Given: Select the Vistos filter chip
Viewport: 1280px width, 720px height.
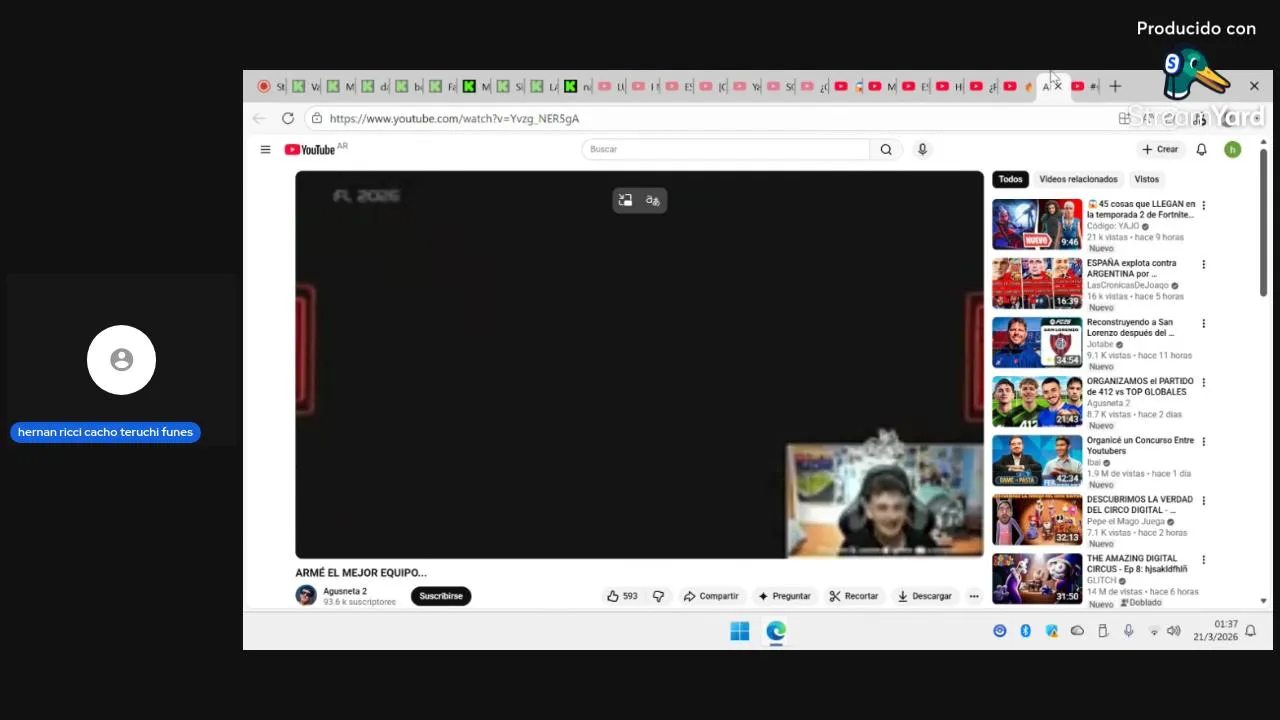Looking at the screenshot, I should click(x=1147, y=180).
